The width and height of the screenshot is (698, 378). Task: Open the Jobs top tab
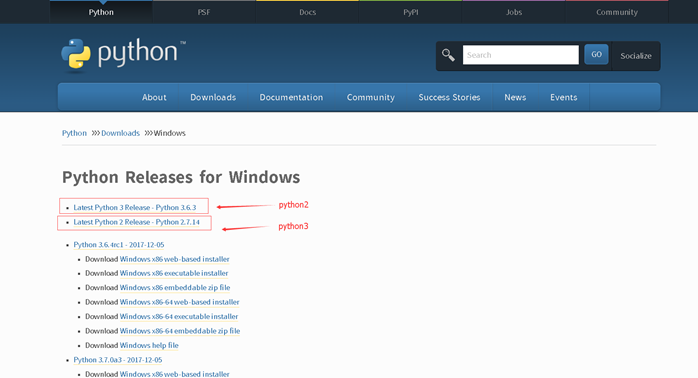514,12
